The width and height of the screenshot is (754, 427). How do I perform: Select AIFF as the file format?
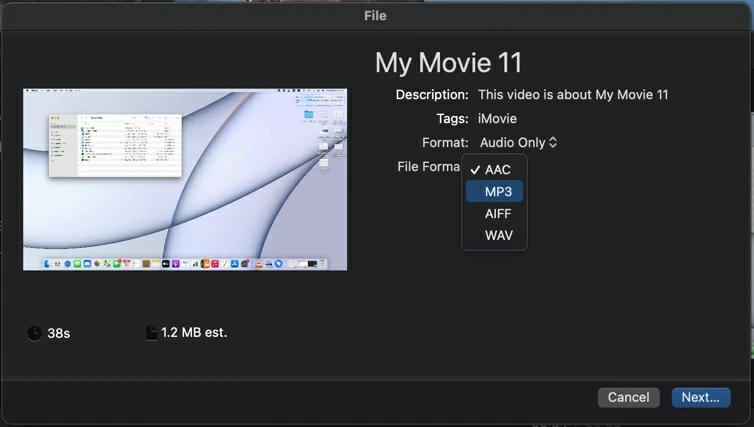point(498,213)
